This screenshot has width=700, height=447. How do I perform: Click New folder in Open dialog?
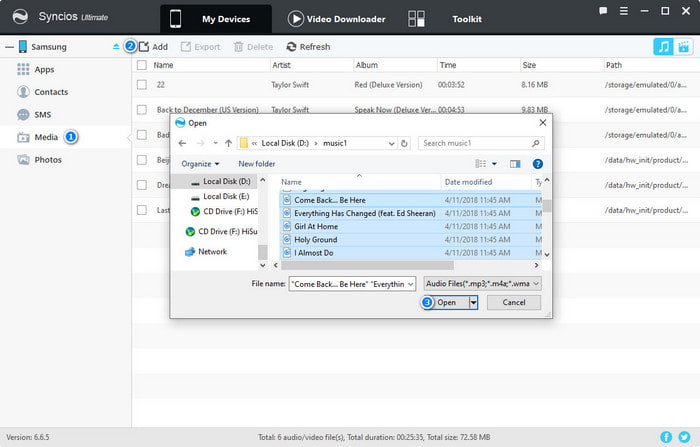click(x=257, y=164)
